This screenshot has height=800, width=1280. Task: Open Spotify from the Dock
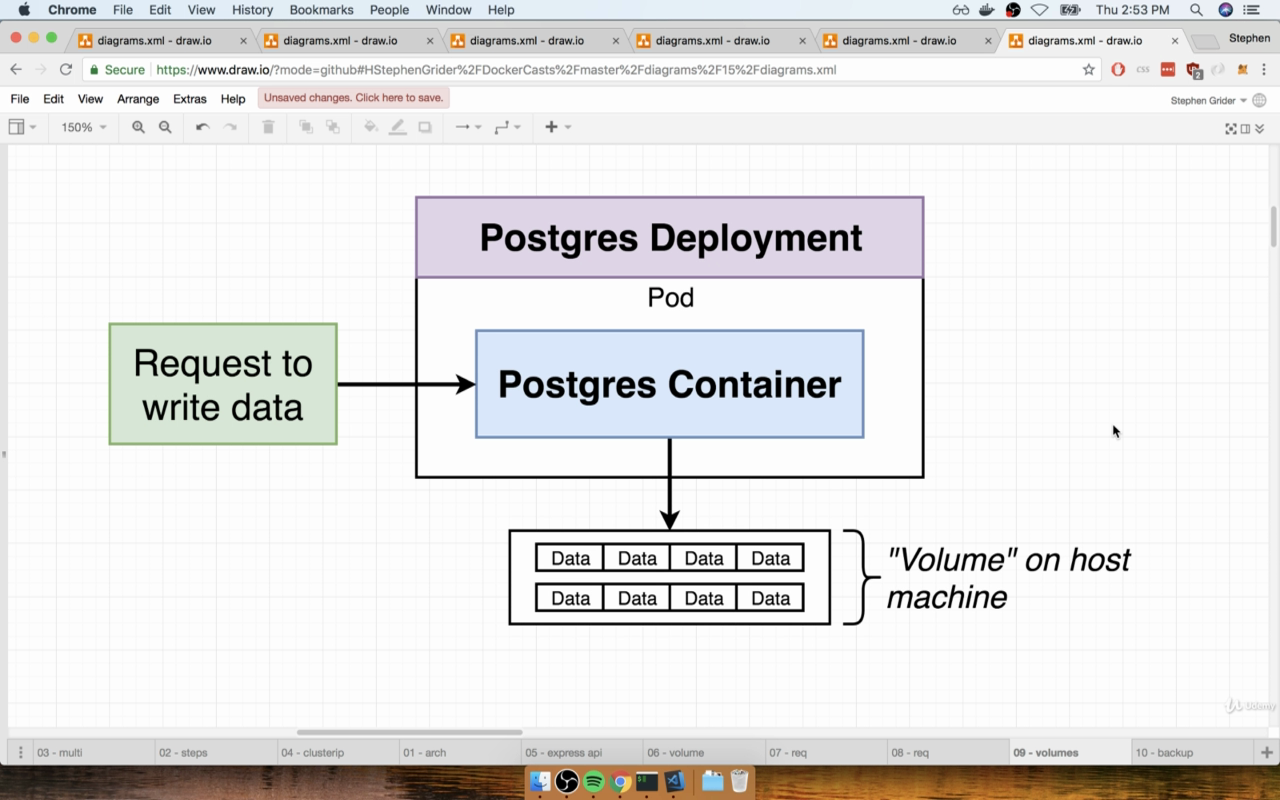coord(593,781)
